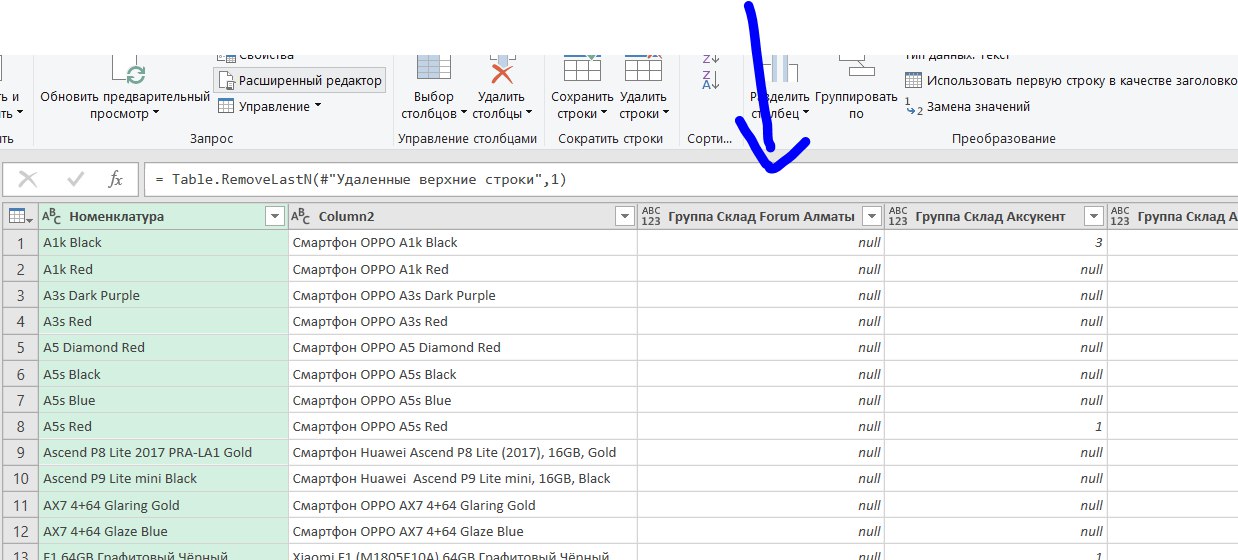Expand the Выбор столбцов dropdown arrow
The height and width of the screenshot is (560, 1238).
[464, 114]
